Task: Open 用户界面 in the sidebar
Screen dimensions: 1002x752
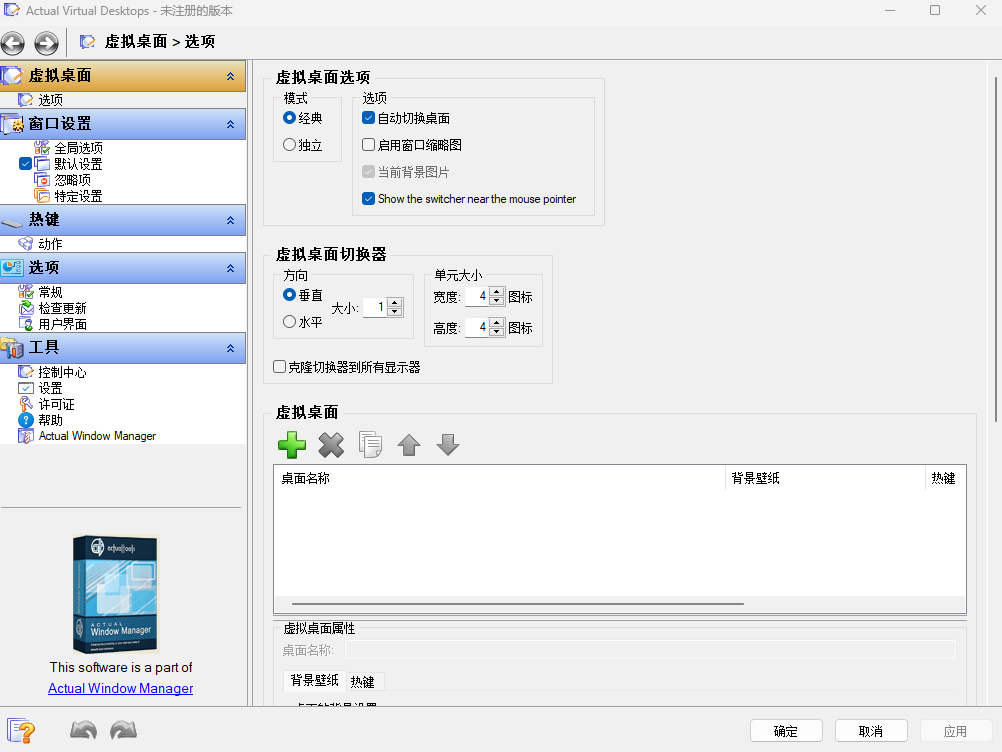Action: click(62, 324)
